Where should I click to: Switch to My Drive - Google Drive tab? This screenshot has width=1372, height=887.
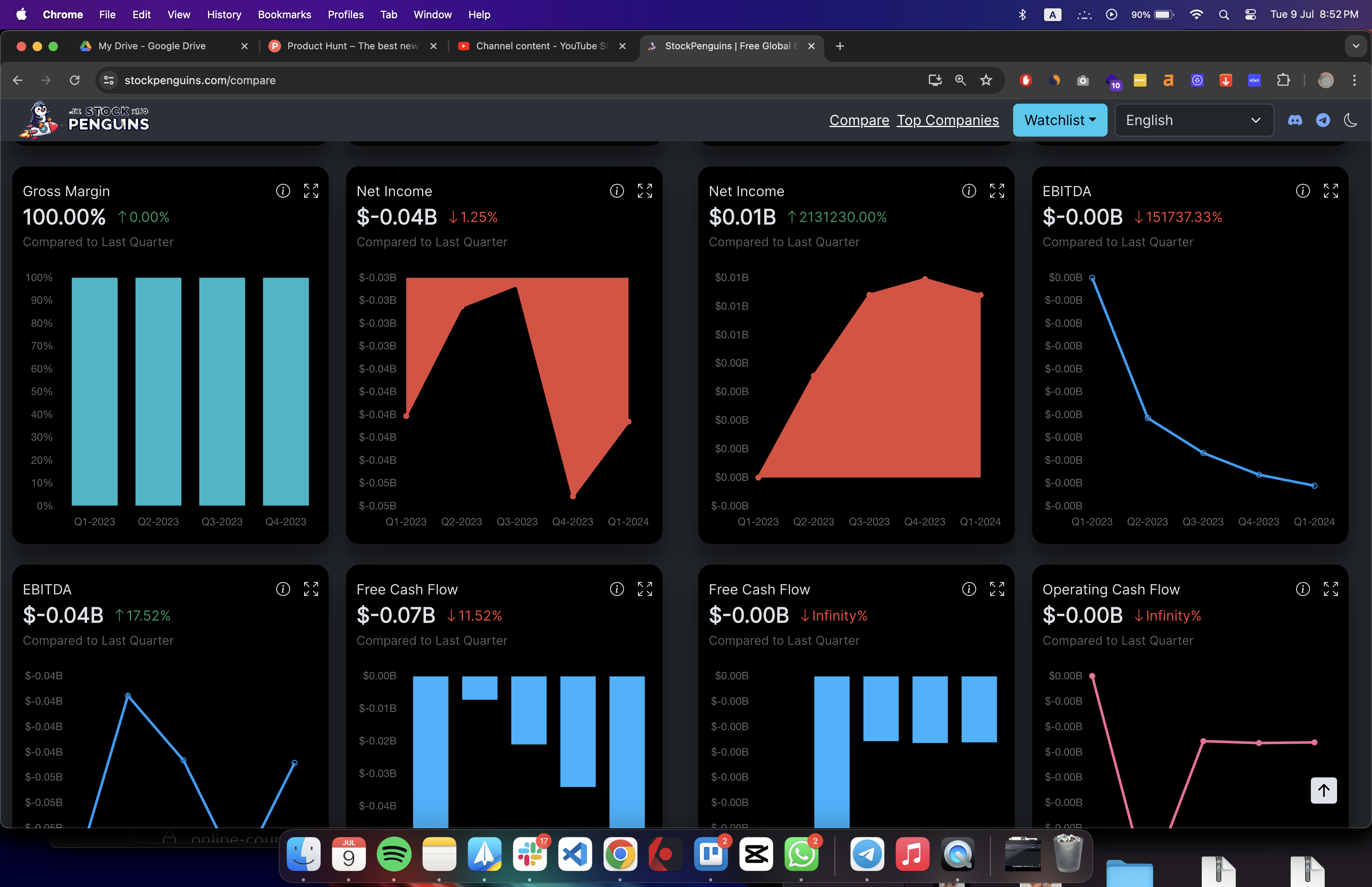click(164, 46)
